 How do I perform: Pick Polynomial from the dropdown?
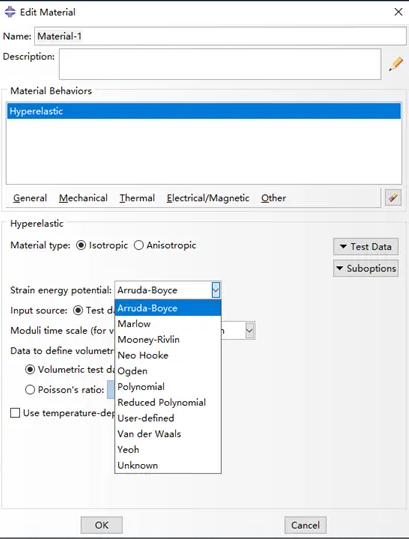pyautogui.click(x=168, y=387)
